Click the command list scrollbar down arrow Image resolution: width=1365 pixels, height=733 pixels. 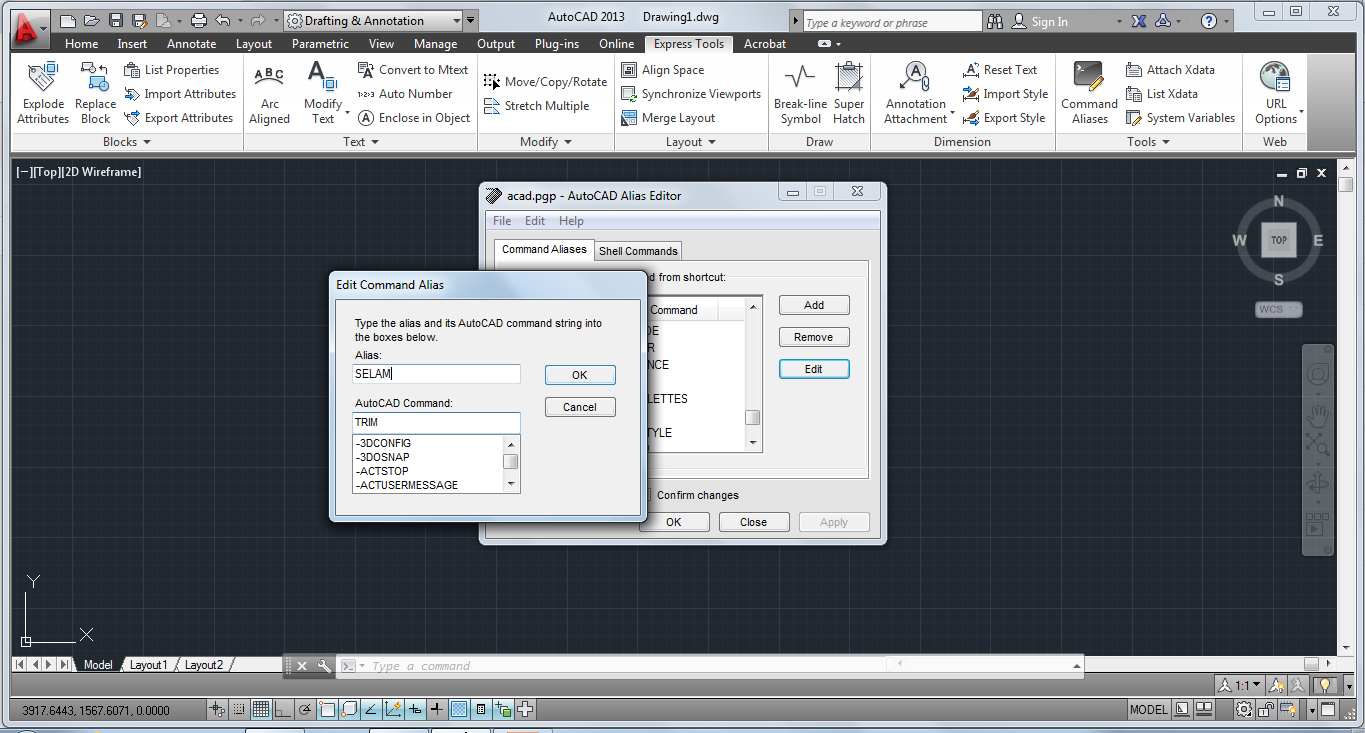[x=511, y=485]
